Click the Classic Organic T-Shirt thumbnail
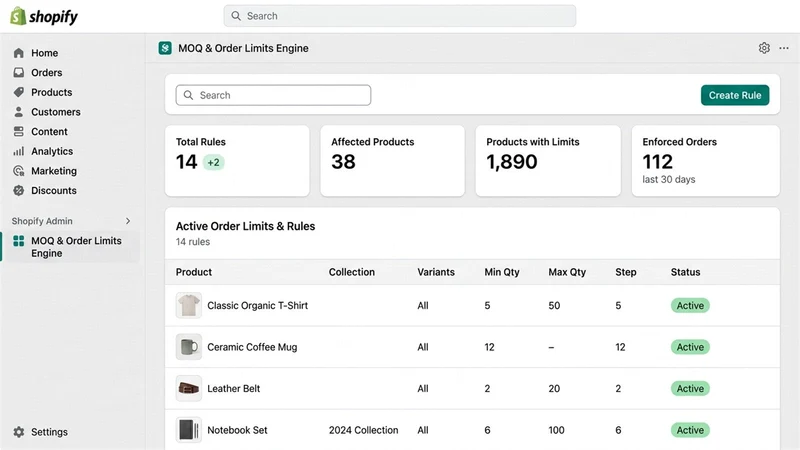Viewport: 800px width, 450px height. 189,305
